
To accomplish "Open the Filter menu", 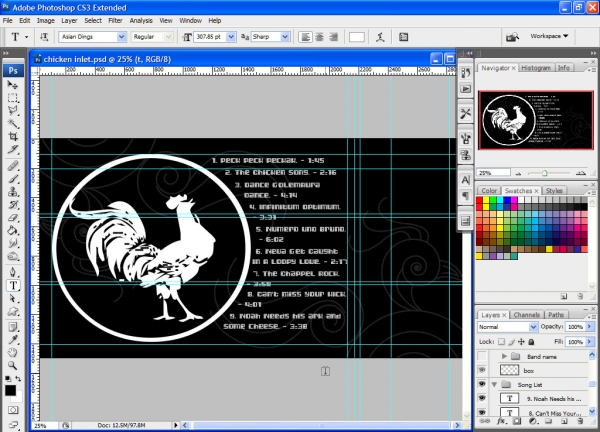I will click(x=115, y=21).
